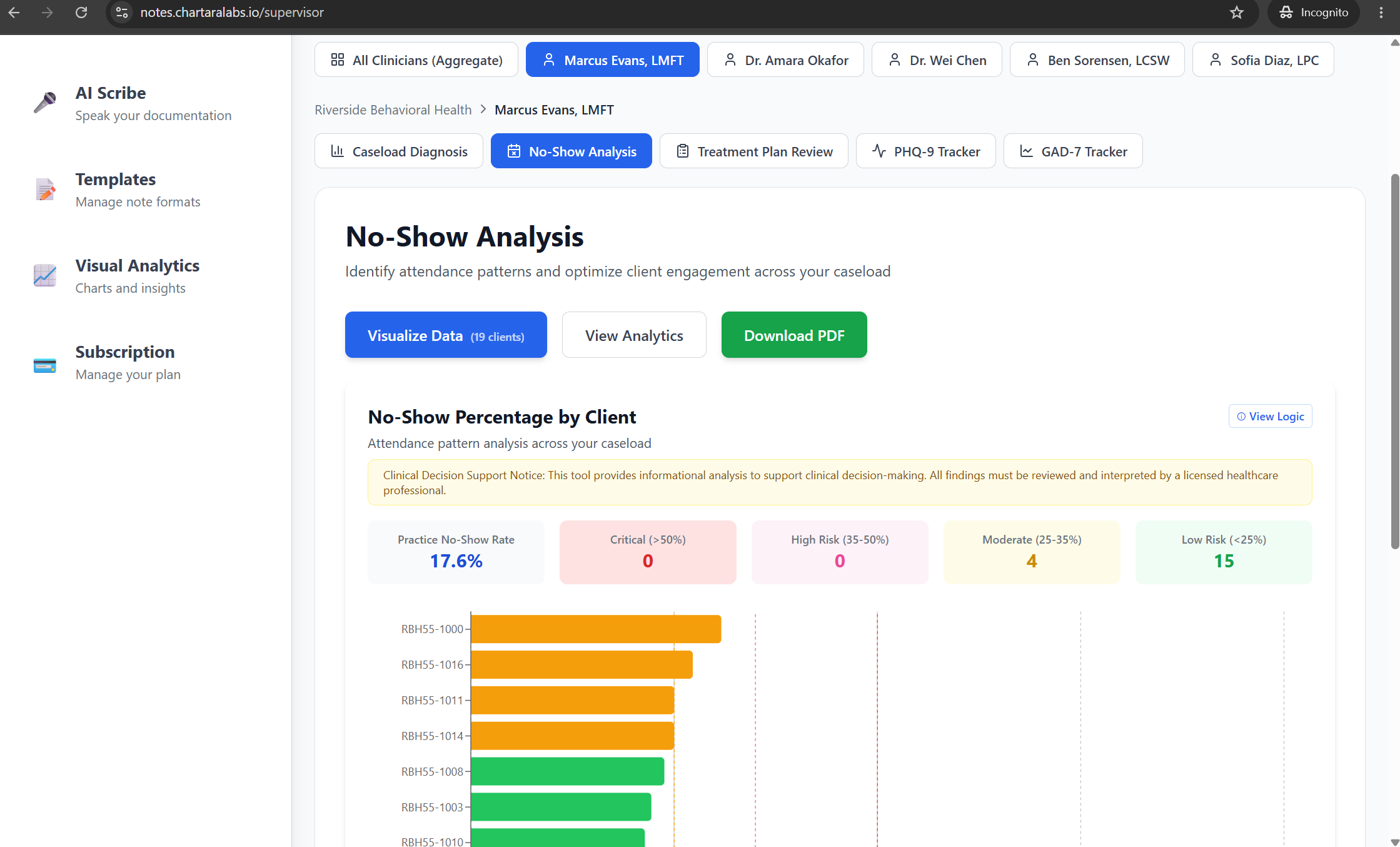Click the person icon beside Dr. Wei Chen

895,59
